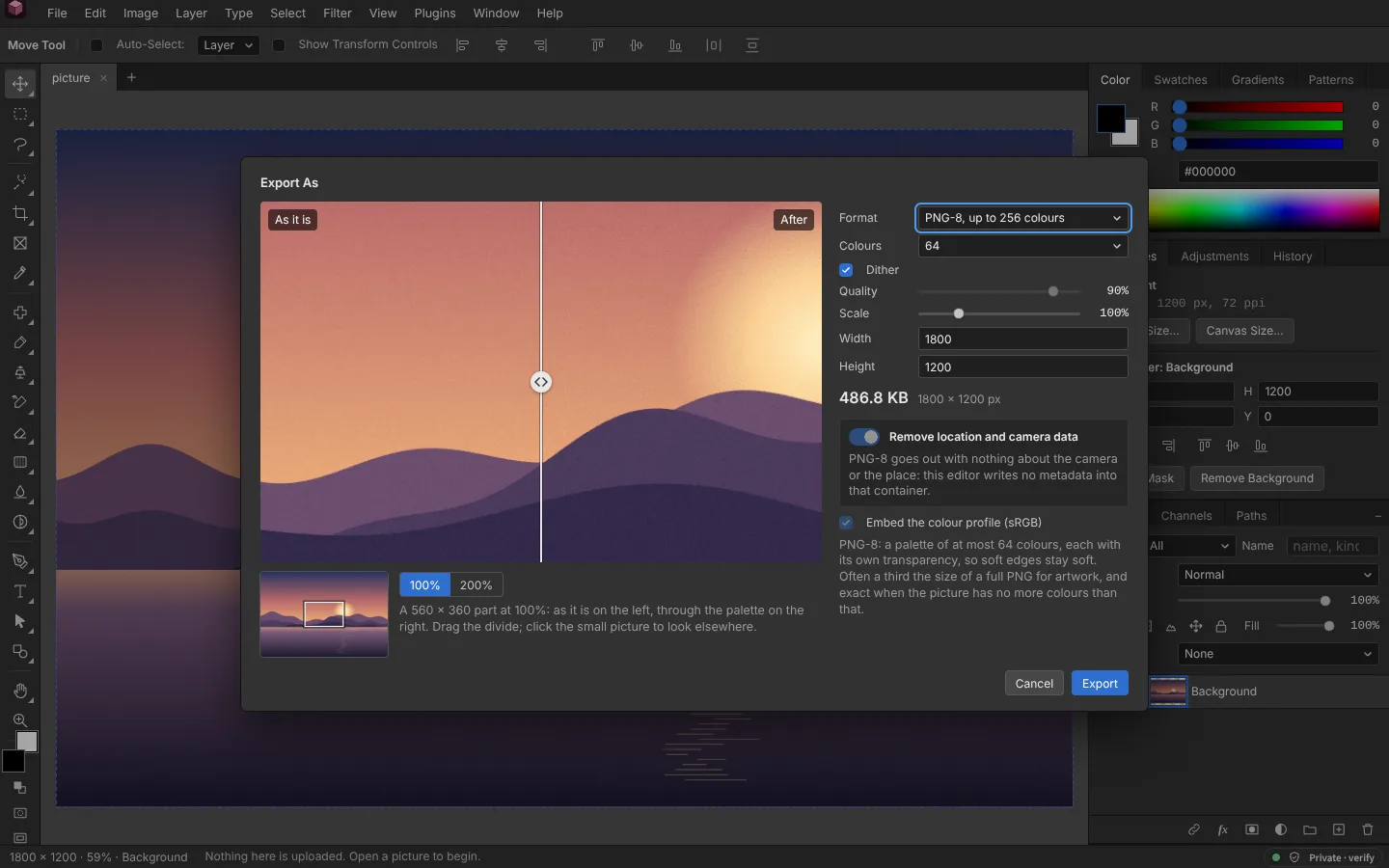Viewport: 1389px width, 868px height.
Task: Open the Auto-Select Layer dropdown
Action: (x=228, y=45)
